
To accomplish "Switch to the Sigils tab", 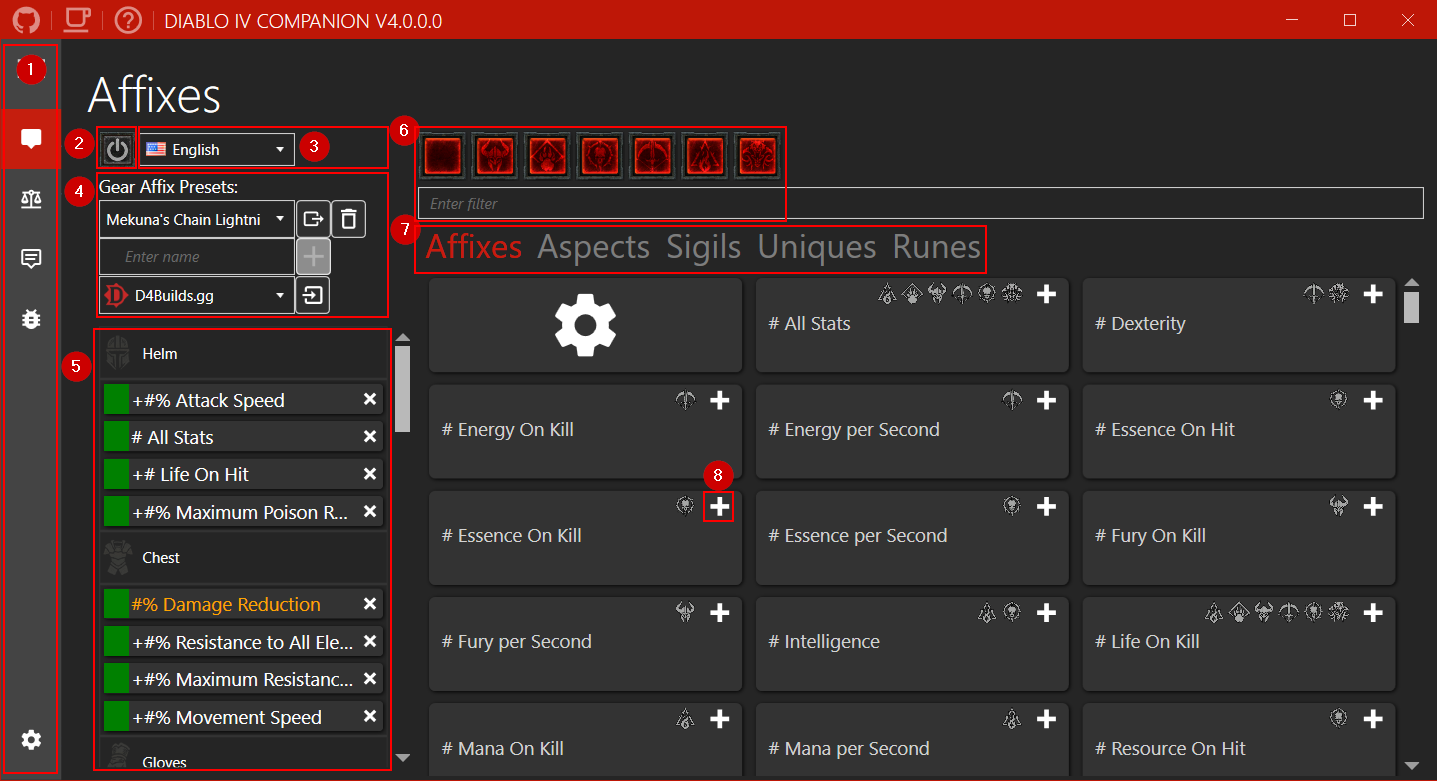I will [704, 247].
